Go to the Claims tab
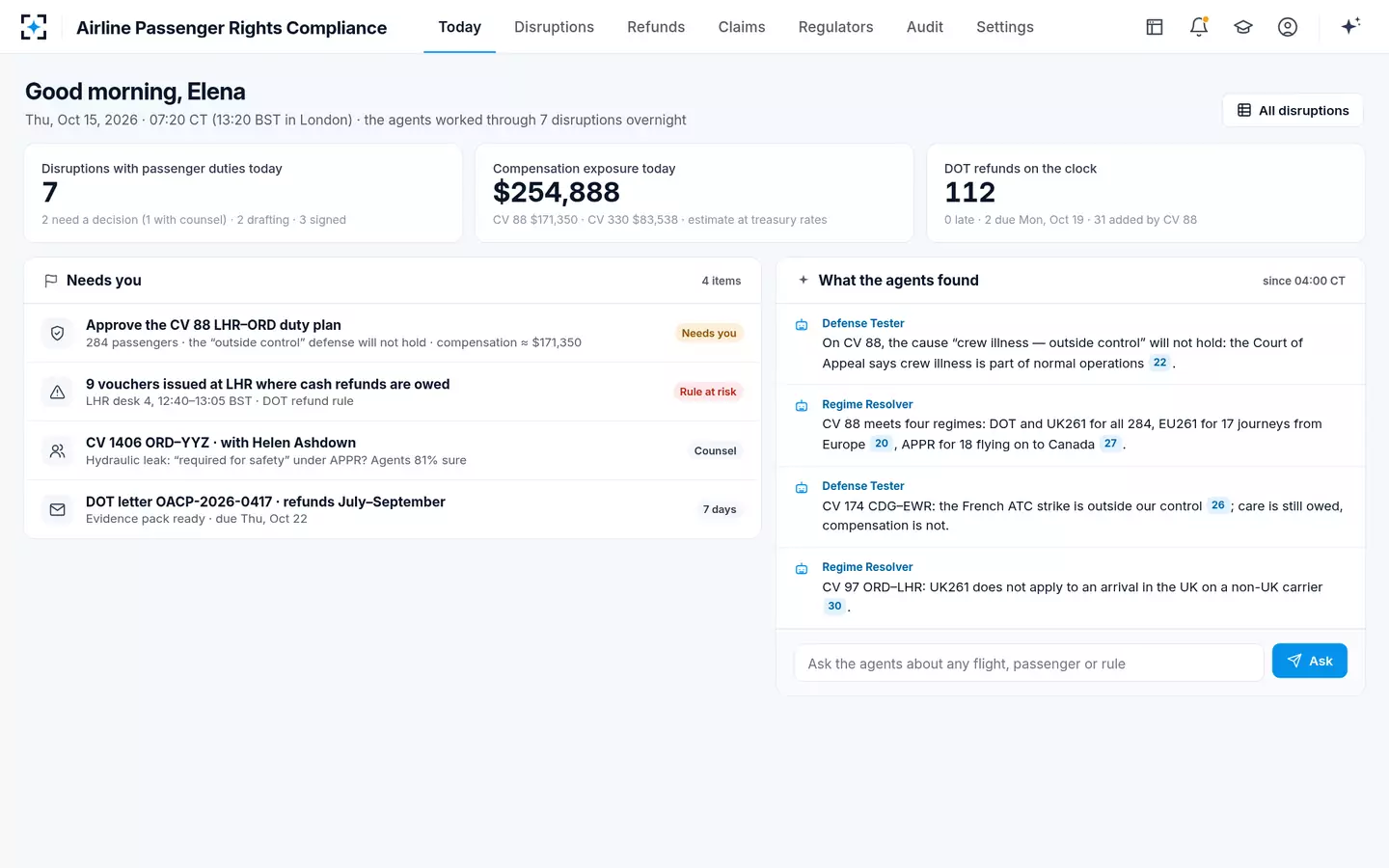The image size is (1389, 868). 742,27
